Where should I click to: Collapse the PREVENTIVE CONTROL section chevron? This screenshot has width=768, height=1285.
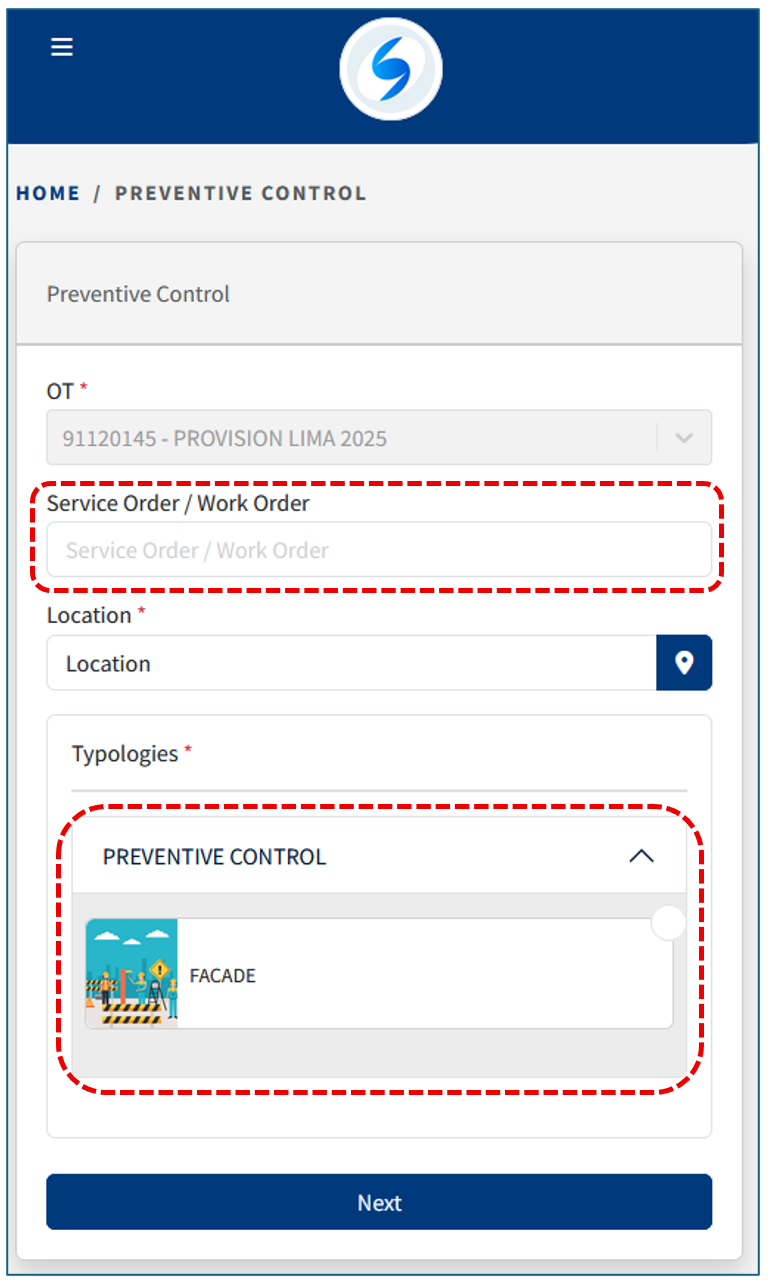(641, 856)
